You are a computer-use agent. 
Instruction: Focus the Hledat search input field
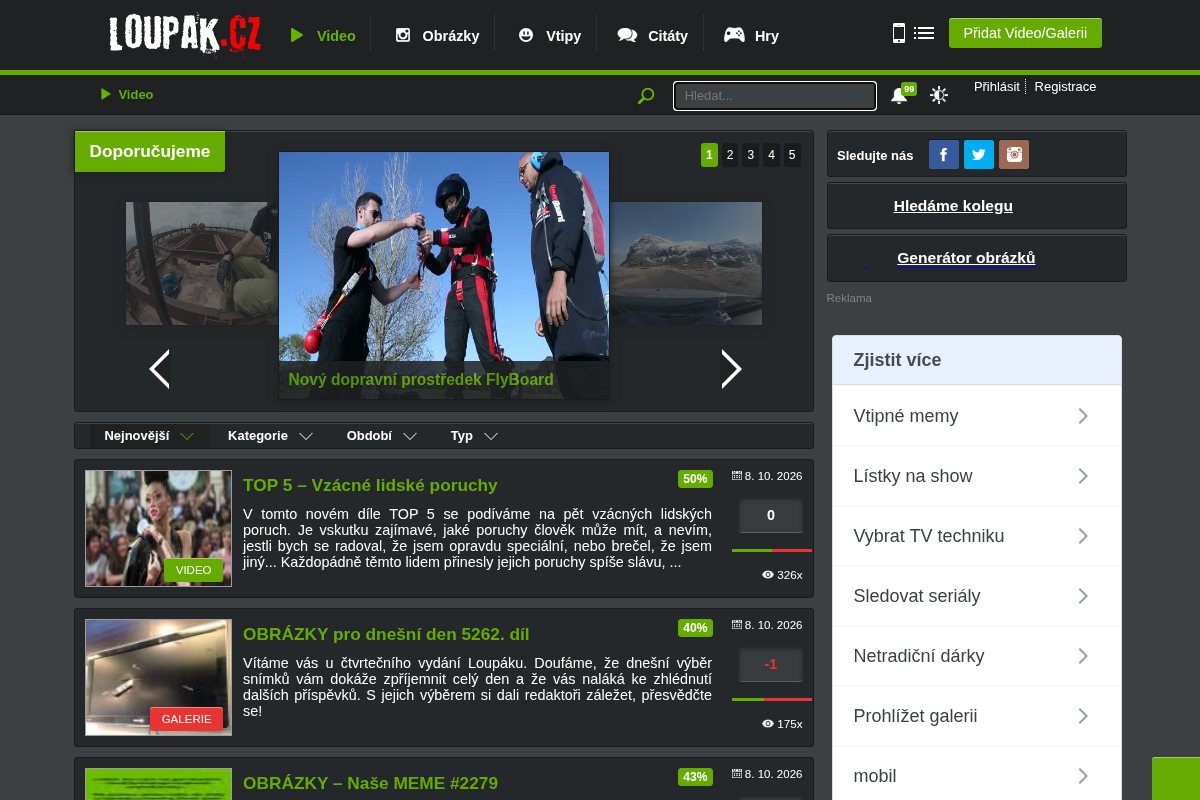click(x=775, y=96)
